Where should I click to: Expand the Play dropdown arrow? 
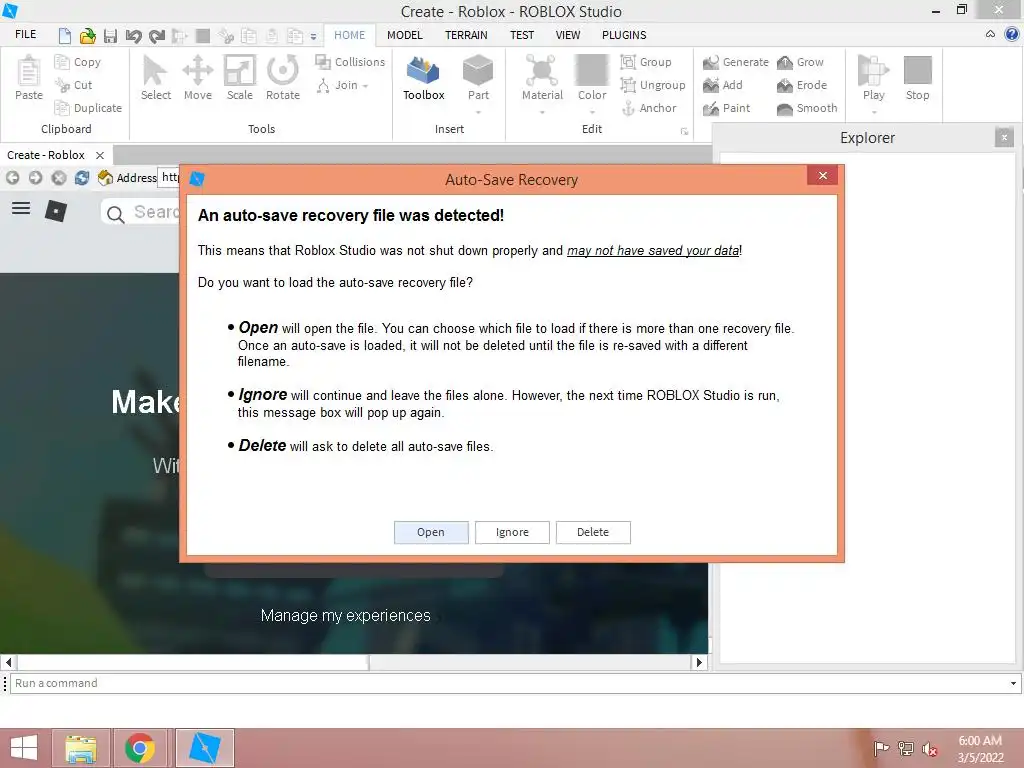(874, 112)
